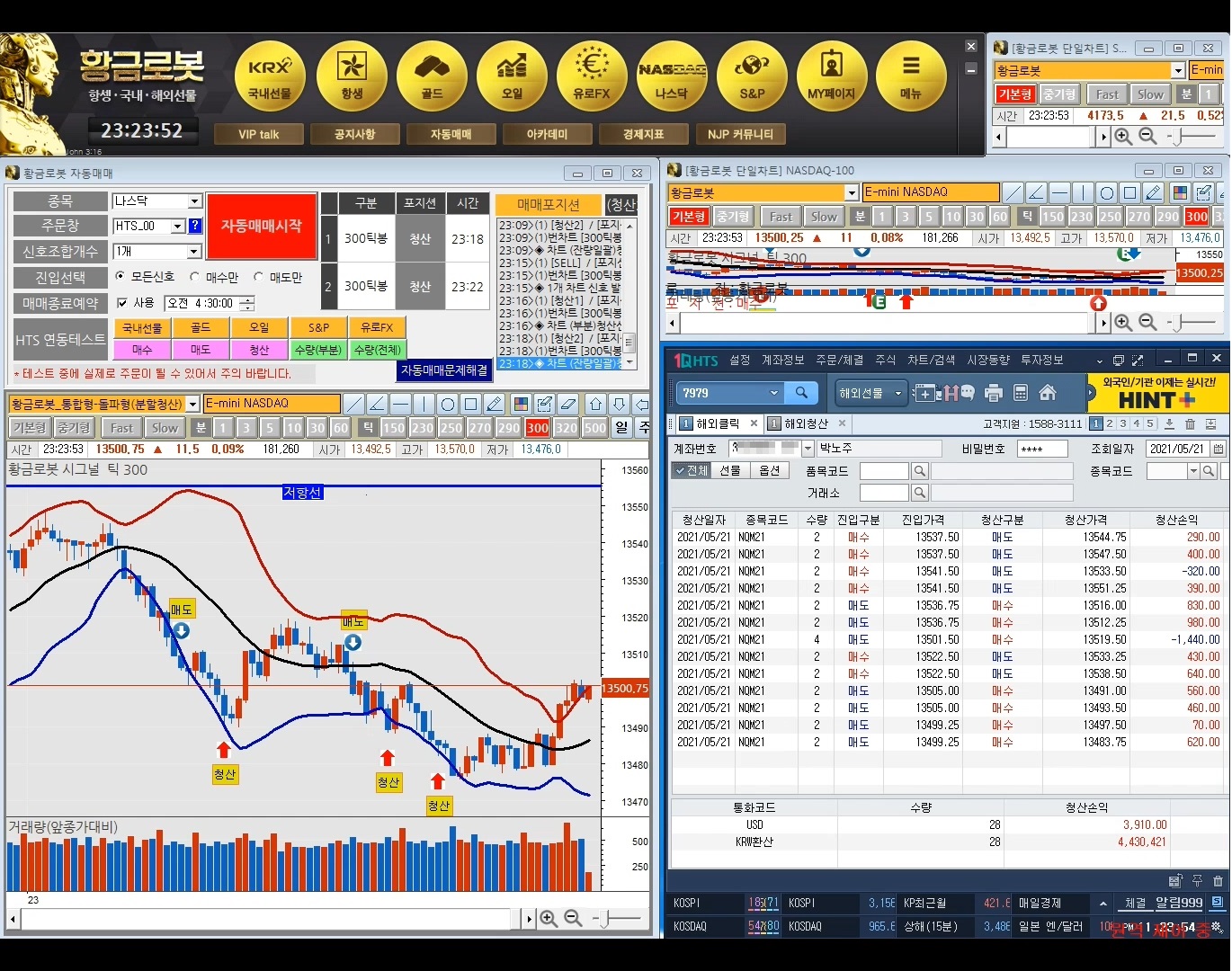Toggle 사용 checkbox for 매매종료예약

(x=122, y=303)
